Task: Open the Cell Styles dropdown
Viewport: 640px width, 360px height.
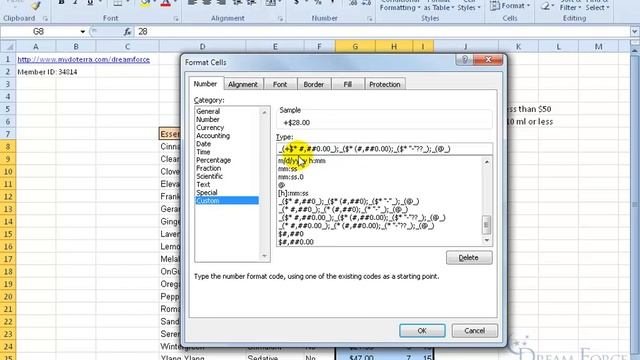Action: [469, 5]
